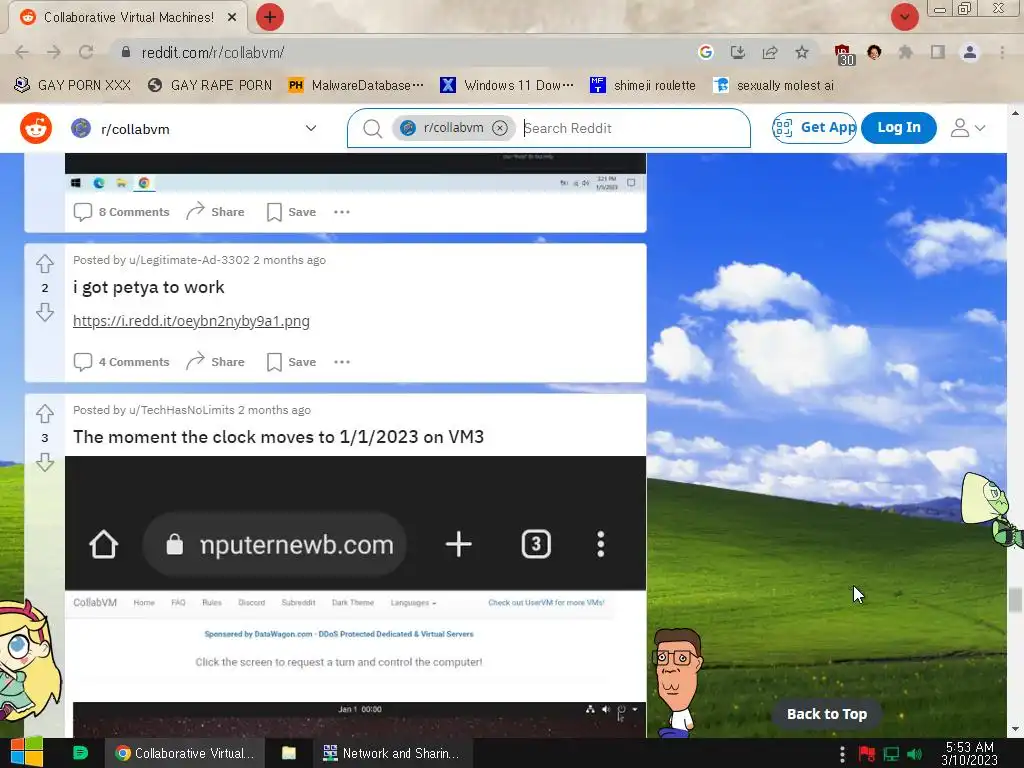Click the install/download page icon in address bar
This screenshot has width=1024, height=768.
click(738, 52)
